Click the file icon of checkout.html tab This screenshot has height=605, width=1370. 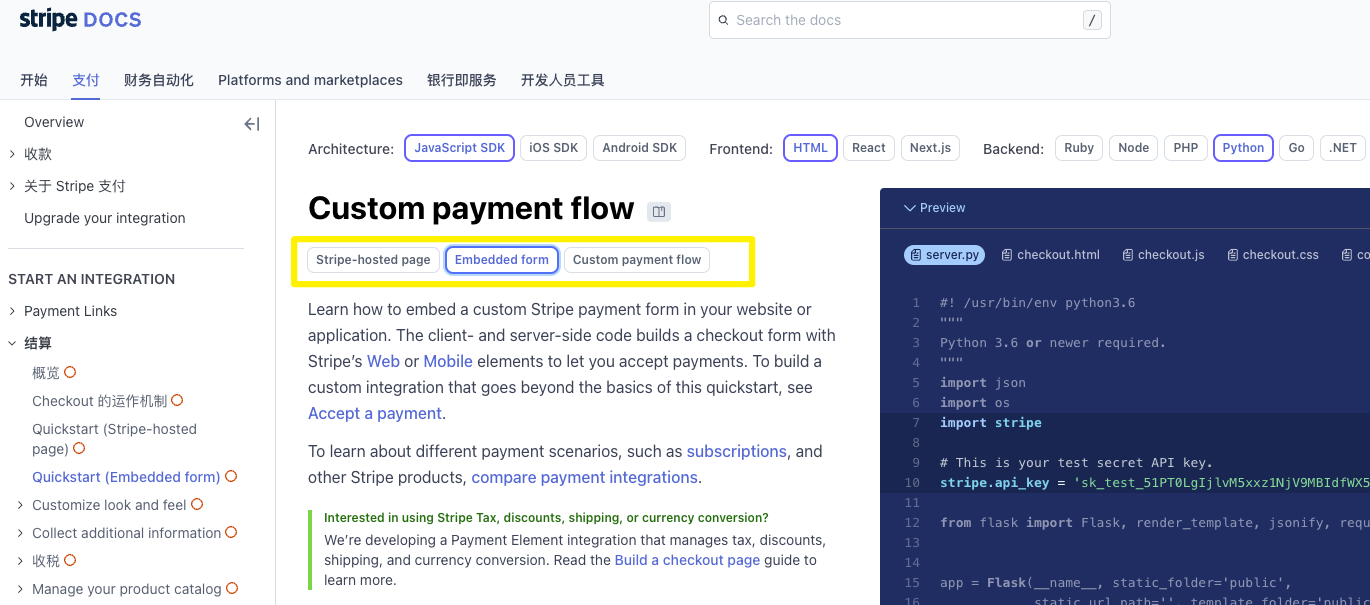click(x=1007, y=255)
